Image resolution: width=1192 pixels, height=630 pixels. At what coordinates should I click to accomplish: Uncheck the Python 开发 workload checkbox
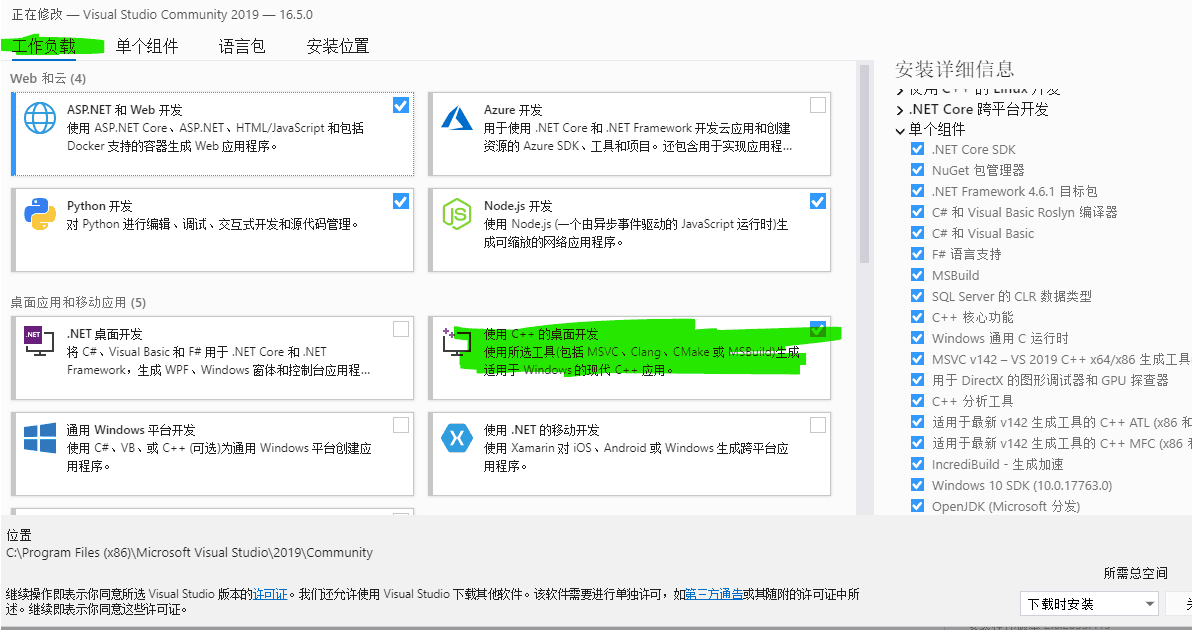[401, 201]
